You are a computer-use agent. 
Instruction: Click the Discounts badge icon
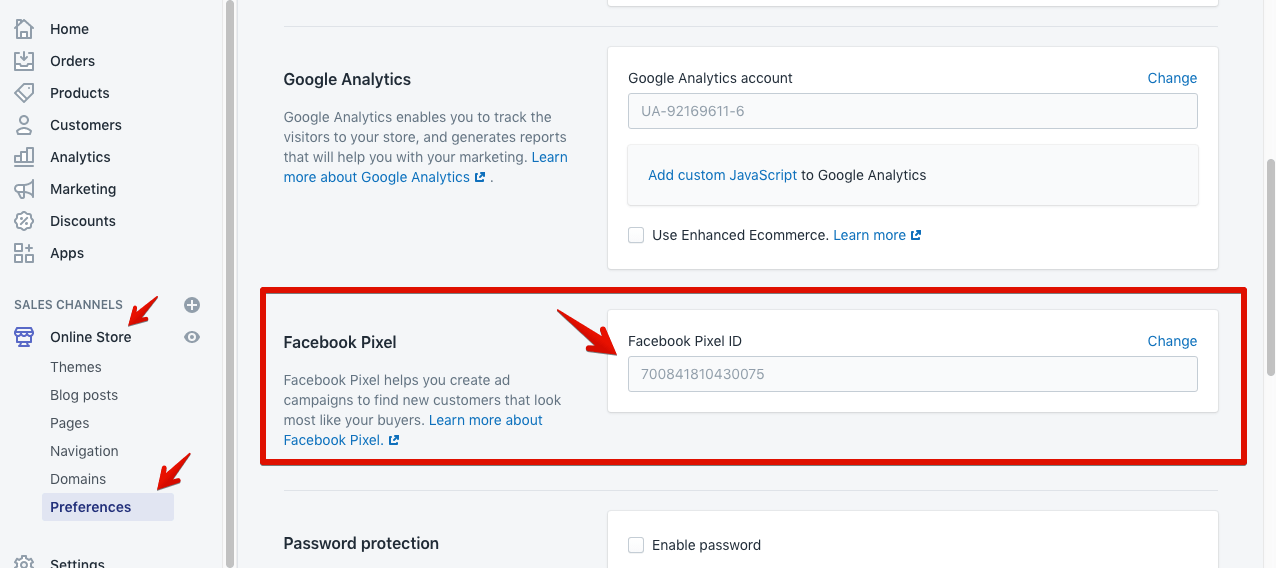click(x=24, y=221)
